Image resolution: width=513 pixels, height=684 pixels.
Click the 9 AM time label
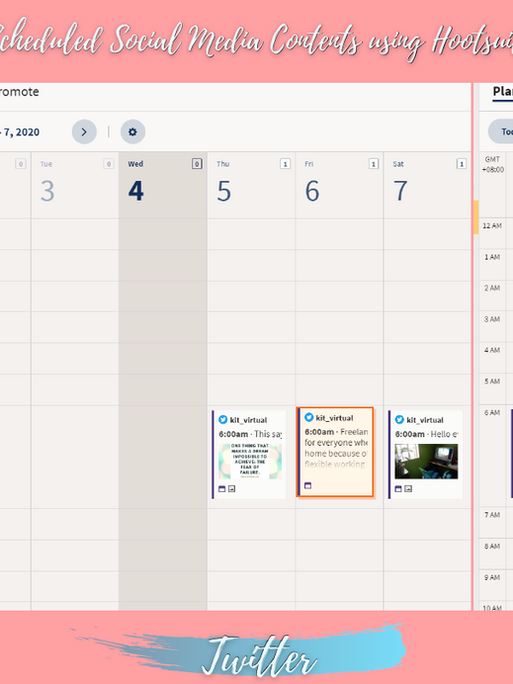pos(492,577)
